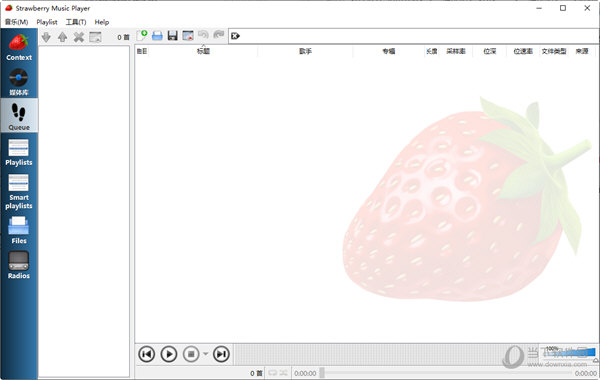Sort by the 专辑 column header
The width and height of the screenshot is (600, 380).
pyautogui.click(x=388, y=51)
